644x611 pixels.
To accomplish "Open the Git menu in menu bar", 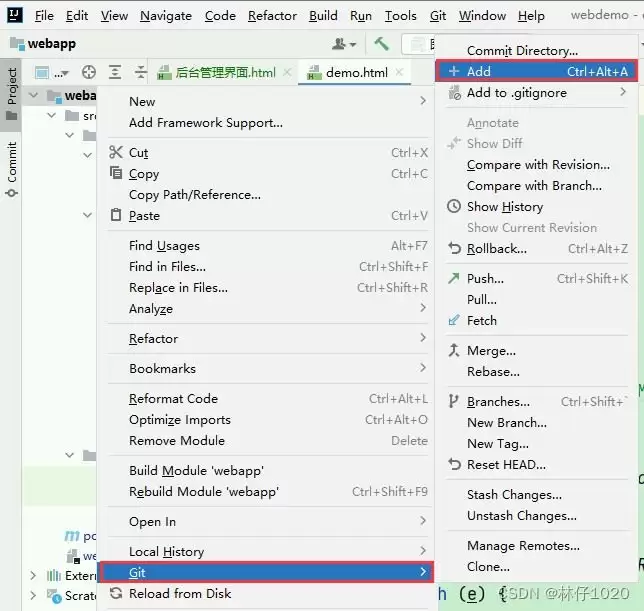I will [438, 16].
